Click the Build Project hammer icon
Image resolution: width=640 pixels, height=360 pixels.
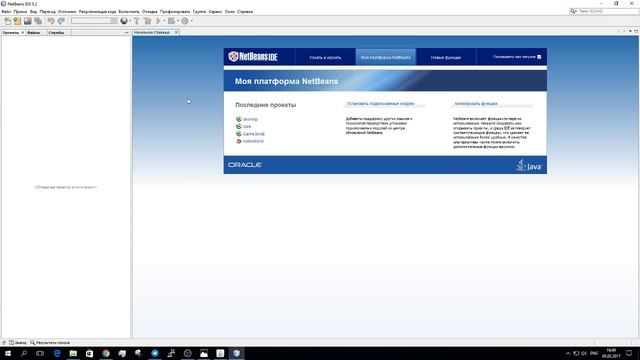click(x=137, y=21)
